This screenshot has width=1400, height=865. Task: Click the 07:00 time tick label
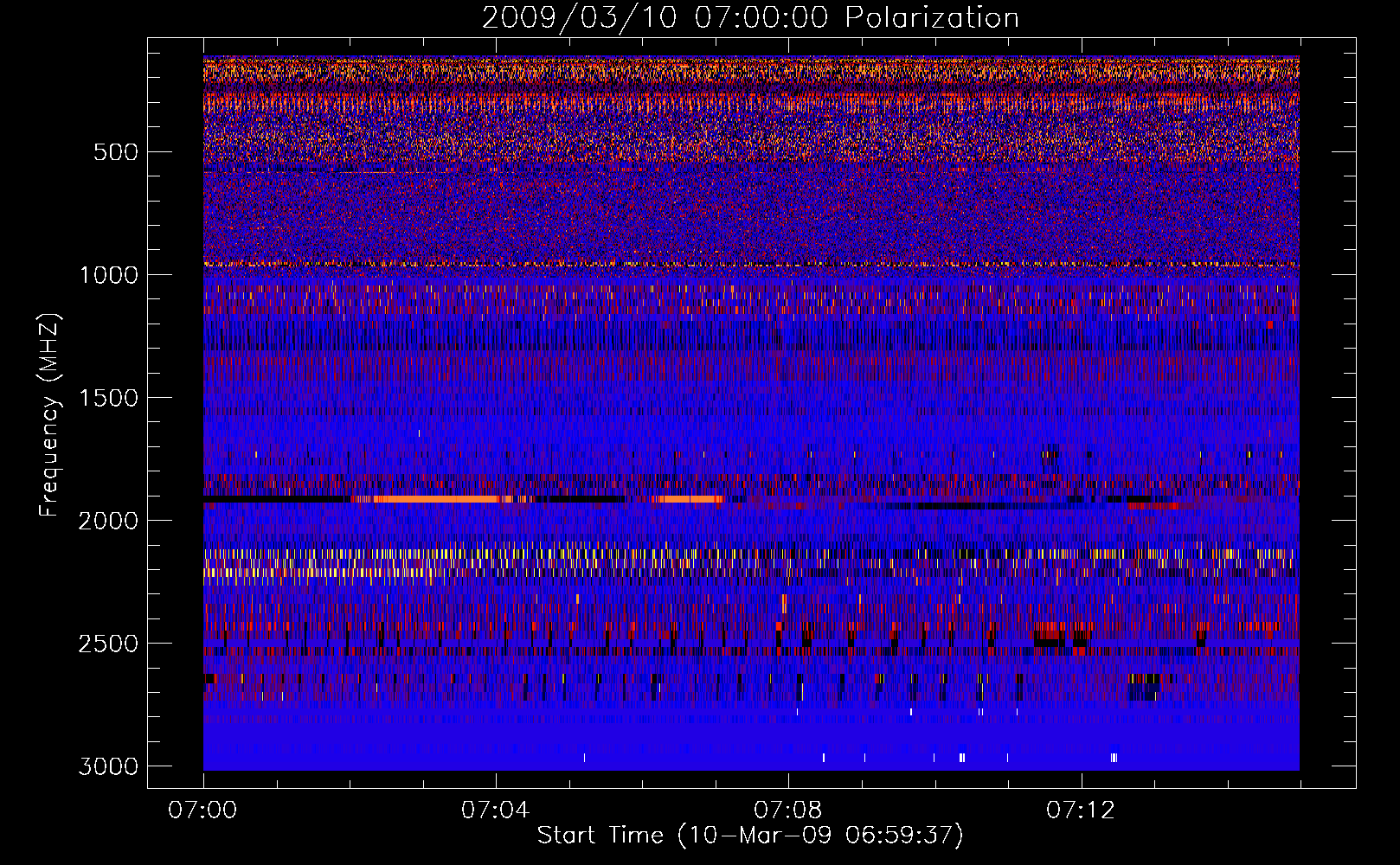pyautogui.click(x=203, y=811)
